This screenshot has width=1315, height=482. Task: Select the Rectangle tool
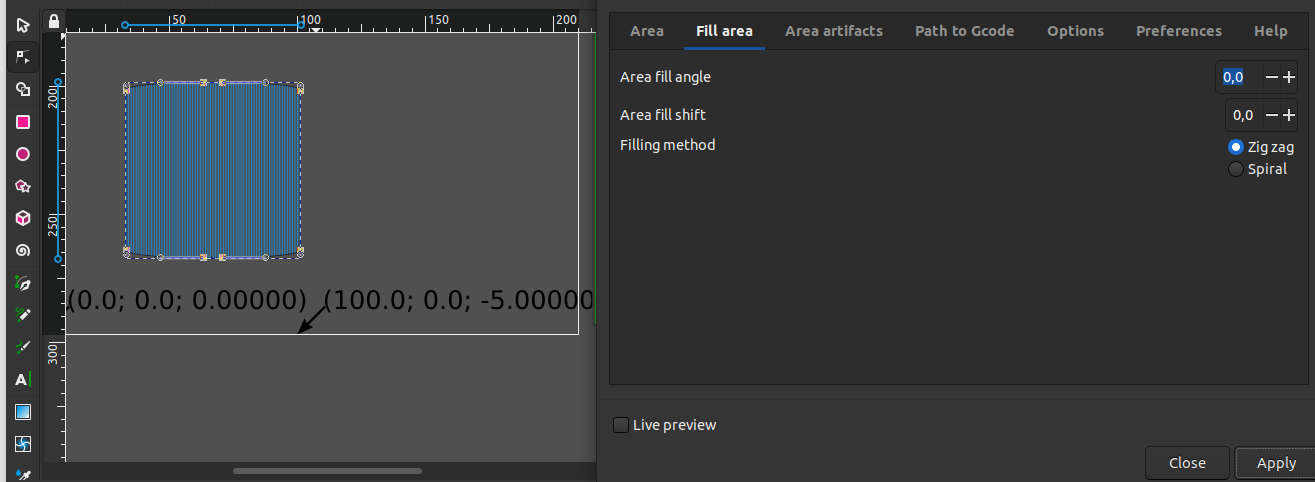[22, 122]
